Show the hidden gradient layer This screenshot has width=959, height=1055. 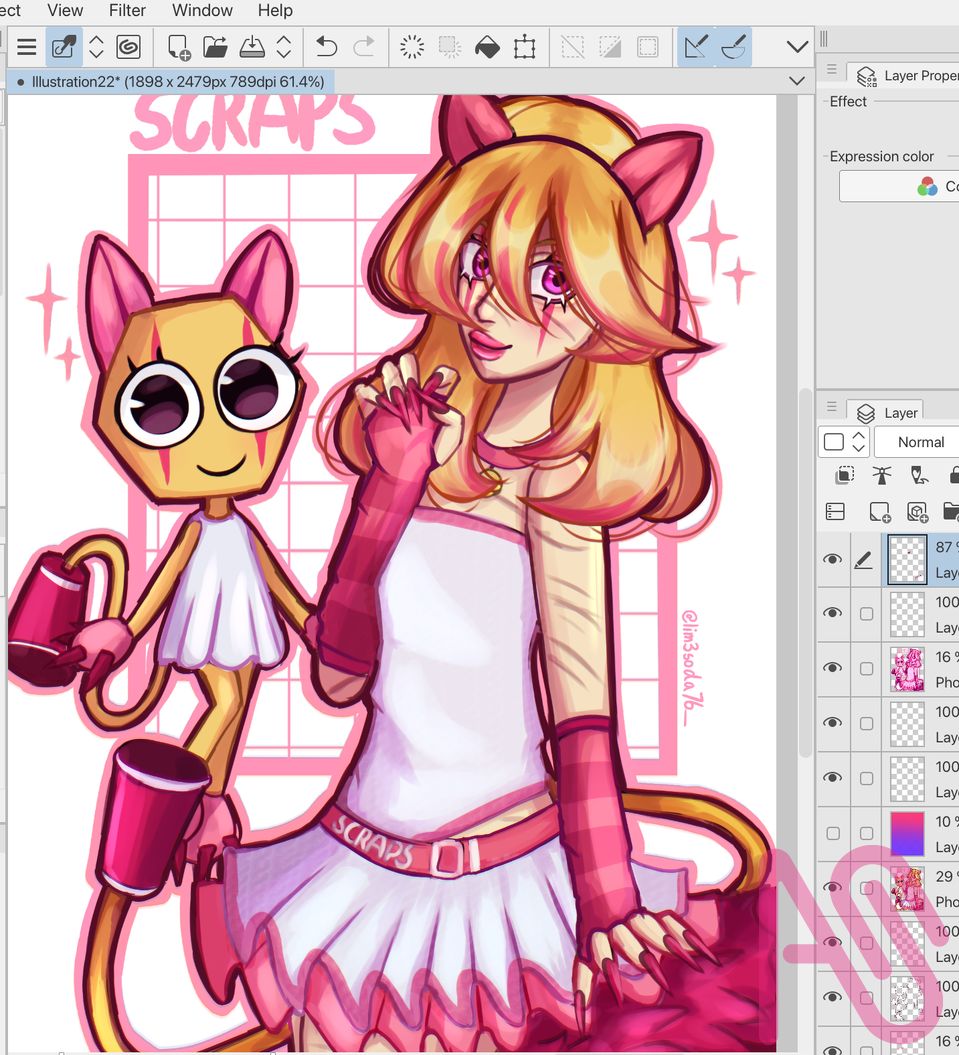coord(833,832)
